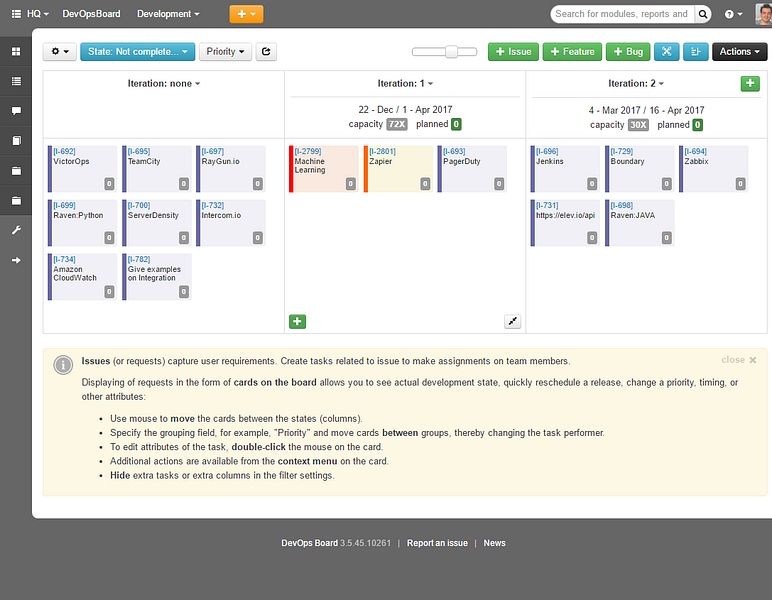
Task: Click the green Bug button
Action: pyautogui.click(x=628, y=52)
